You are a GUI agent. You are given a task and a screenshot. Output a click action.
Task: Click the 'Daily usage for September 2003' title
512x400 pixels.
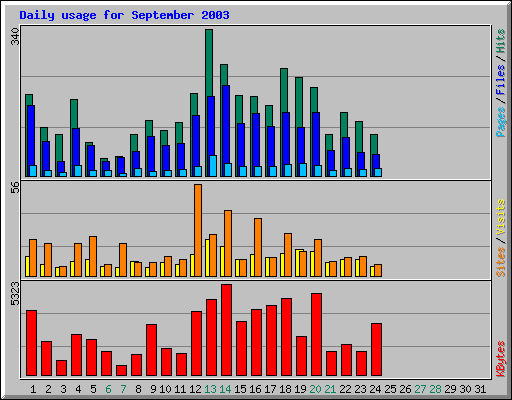(x=124, y=16)
